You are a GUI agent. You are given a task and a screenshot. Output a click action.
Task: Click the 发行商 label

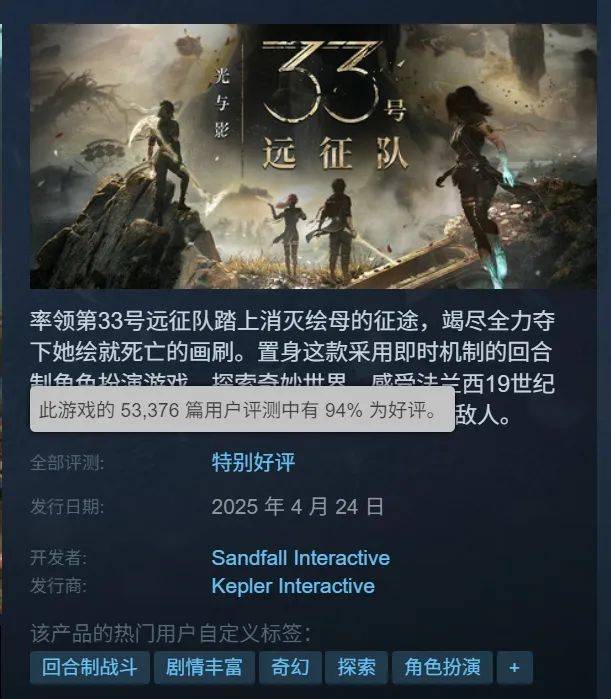[58, 585]
